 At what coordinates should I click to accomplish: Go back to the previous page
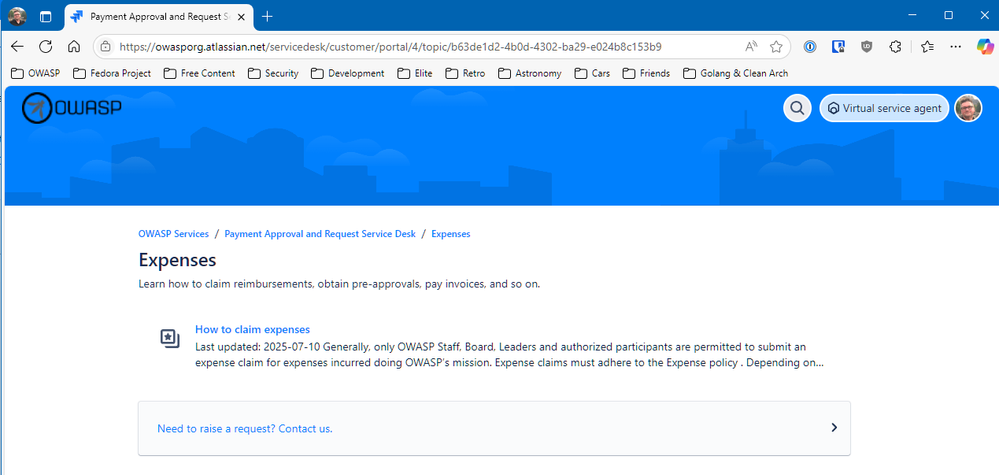coord(17,46)
